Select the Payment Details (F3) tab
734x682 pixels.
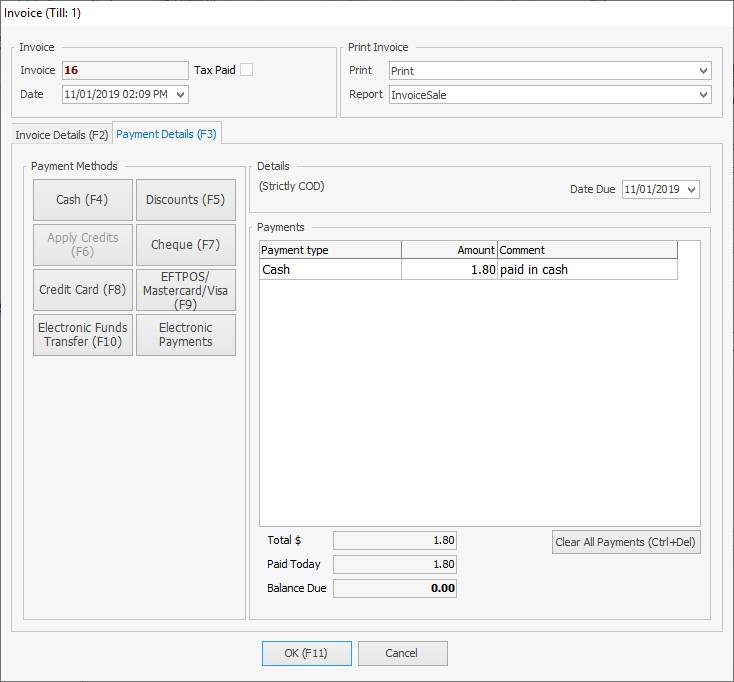(166, 134)
